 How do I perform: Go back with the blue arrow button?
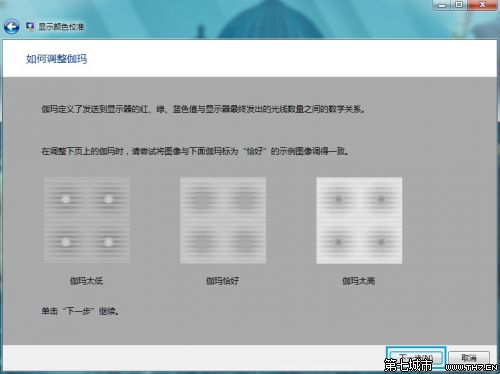coord(12,27)
